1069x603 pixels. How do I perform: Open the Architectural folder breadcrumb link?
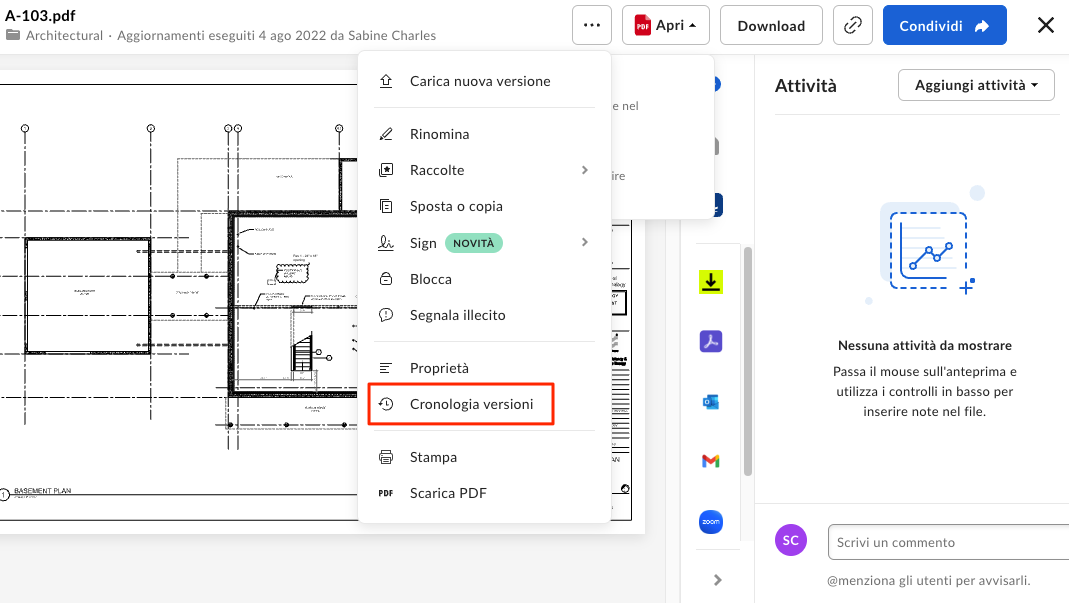click(x=61, y=34)
